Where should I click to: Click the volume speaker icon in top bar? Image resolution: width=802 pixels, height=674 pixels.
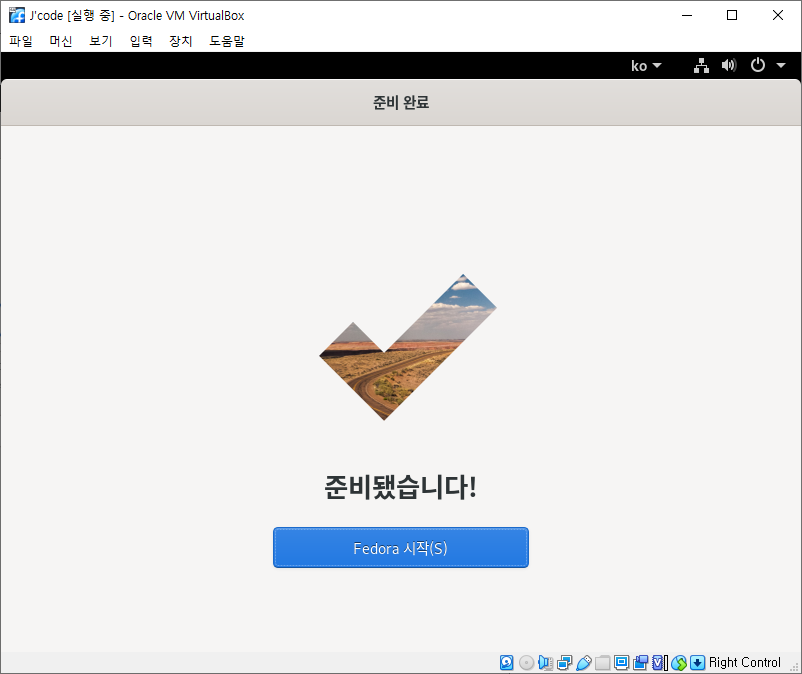coord(729,65)
